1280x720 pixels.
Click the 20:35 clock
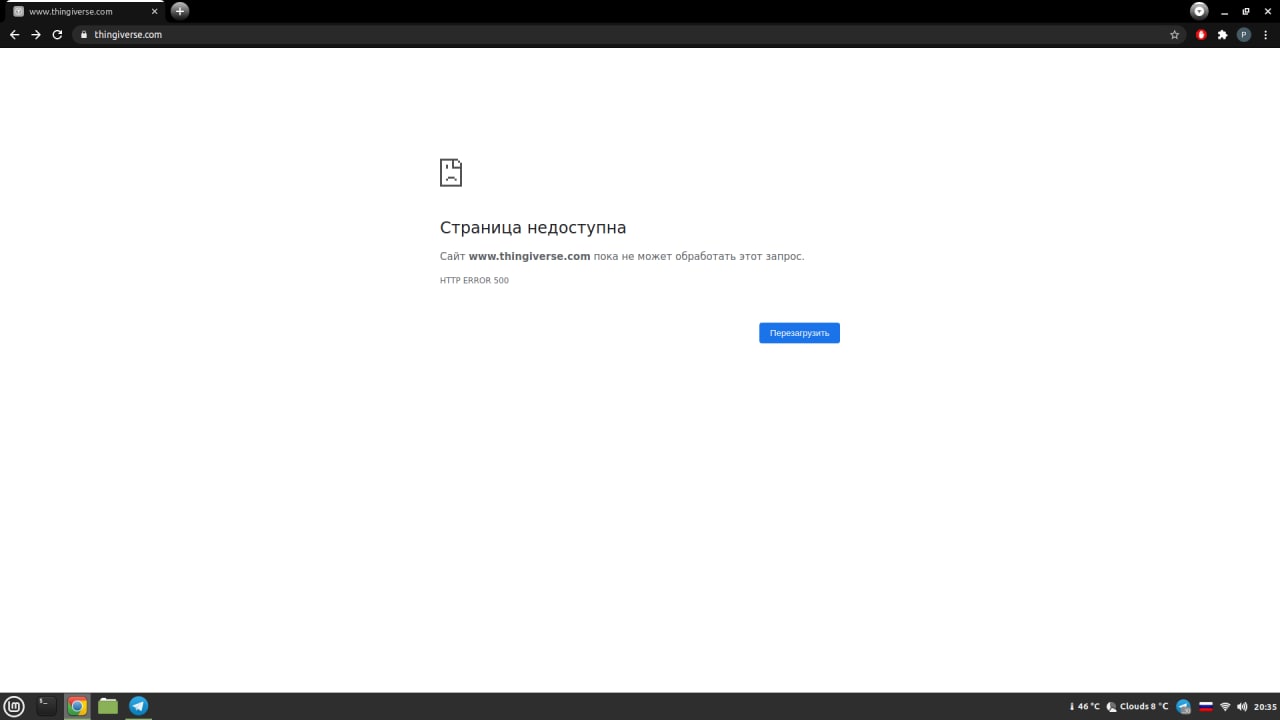click(1265, 706)
